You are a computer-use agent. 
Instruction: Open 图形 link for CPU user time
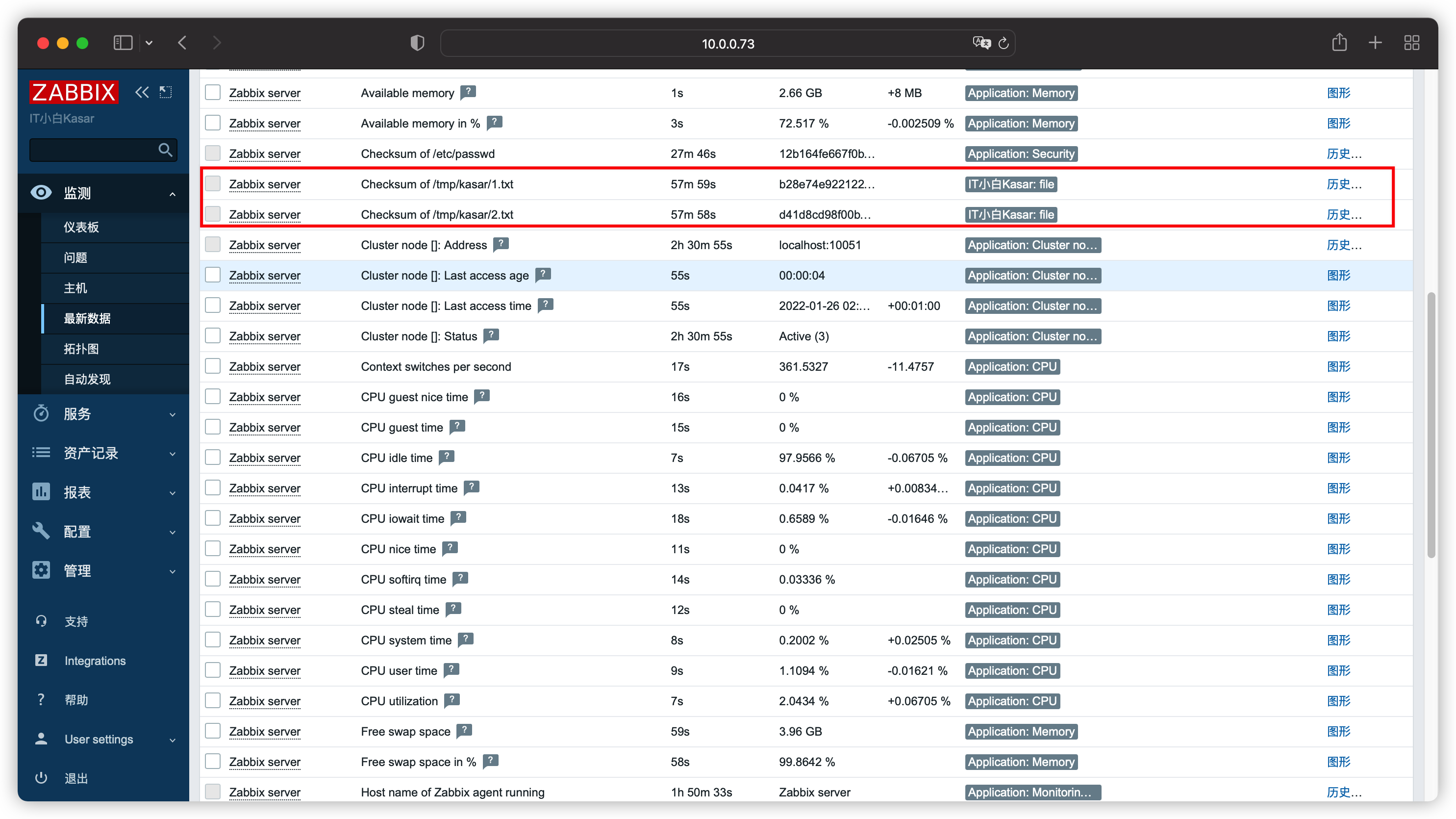[x=1338, y=670]
